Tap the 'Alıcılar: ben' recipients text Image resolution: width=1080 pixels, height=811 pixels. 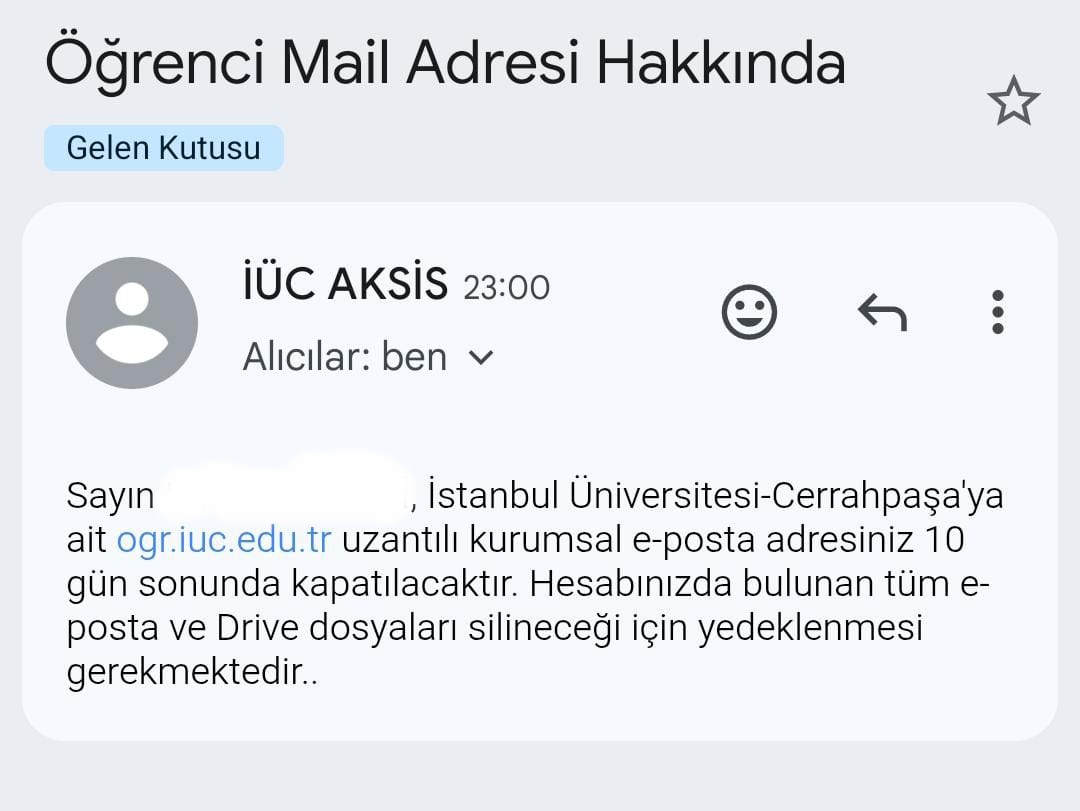click(x=345, y=357)
